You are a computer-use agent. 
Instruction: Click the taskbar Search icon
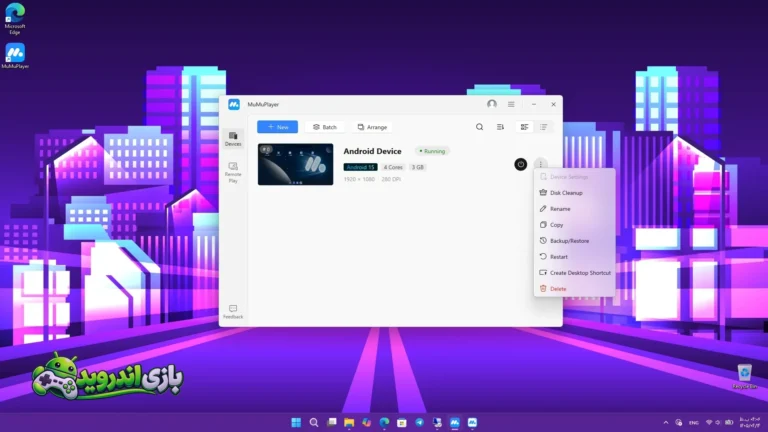(314, 422)
